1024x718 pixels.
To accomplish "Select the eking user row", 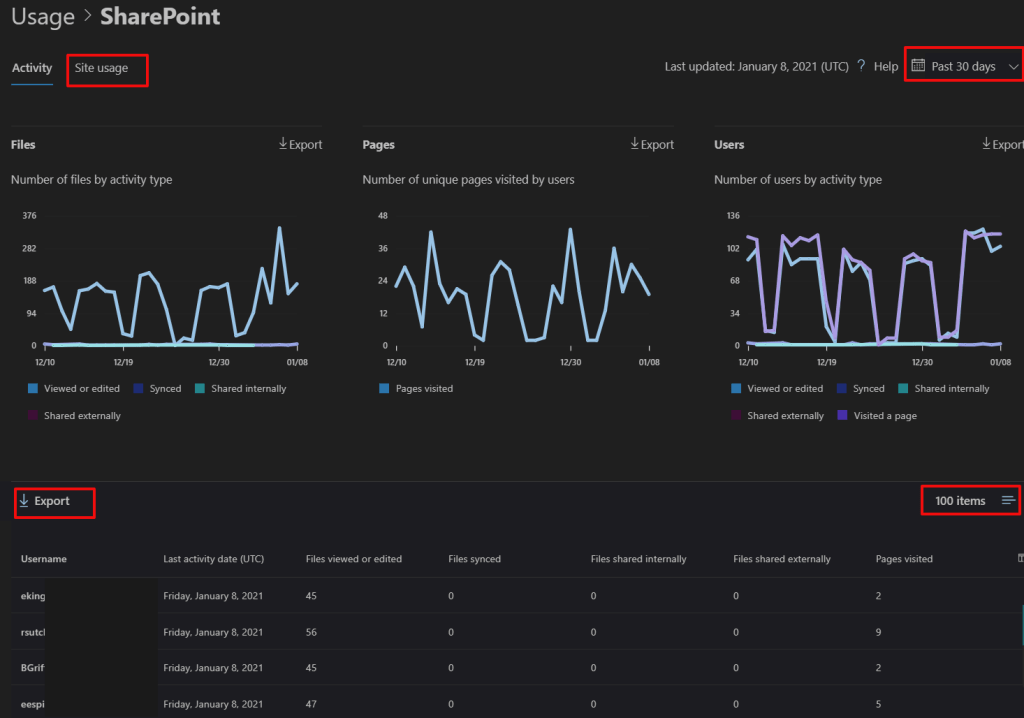I will pyautogui.click(x=33, y=595).
